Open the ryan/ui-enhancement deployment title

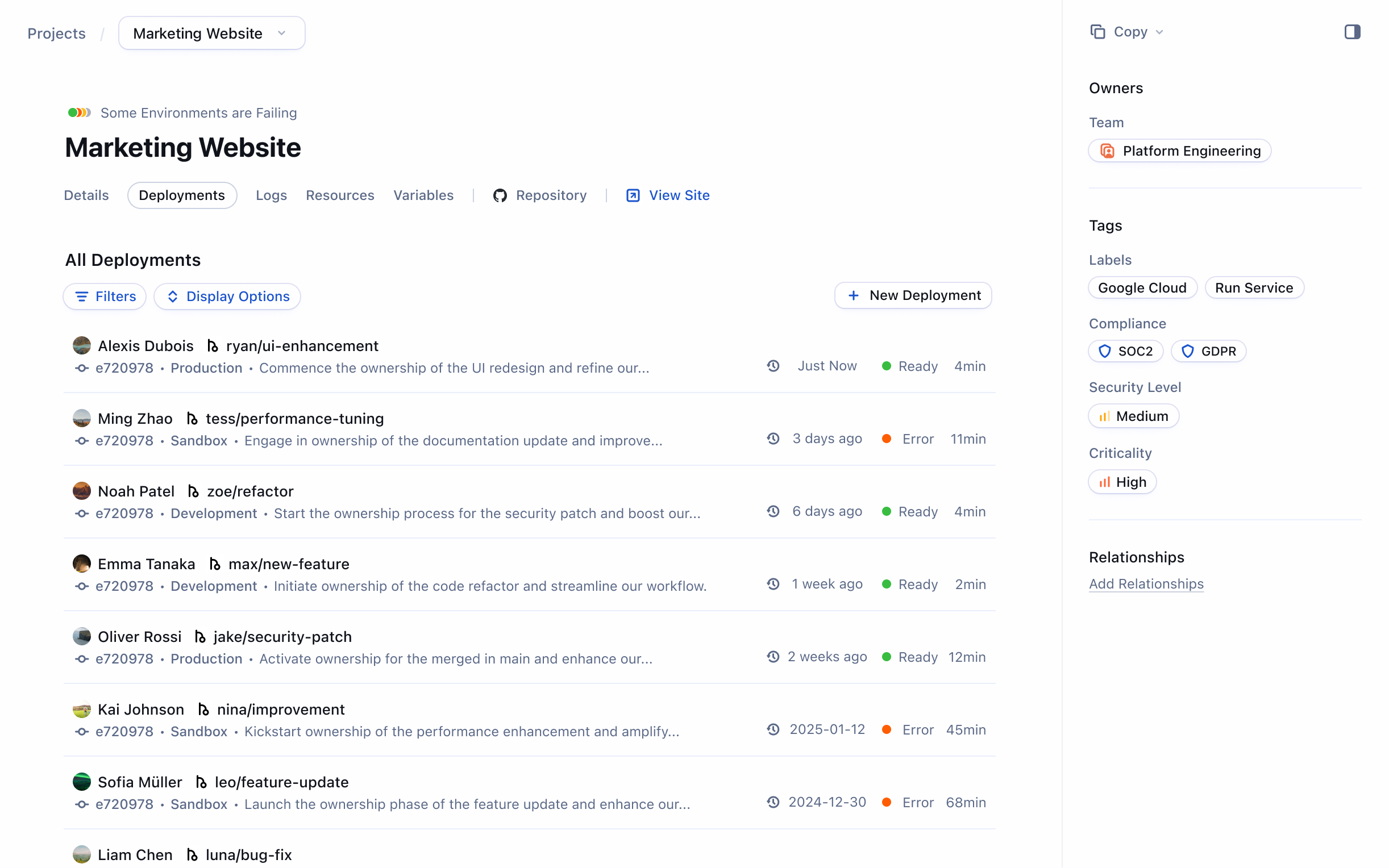(302, 346)
